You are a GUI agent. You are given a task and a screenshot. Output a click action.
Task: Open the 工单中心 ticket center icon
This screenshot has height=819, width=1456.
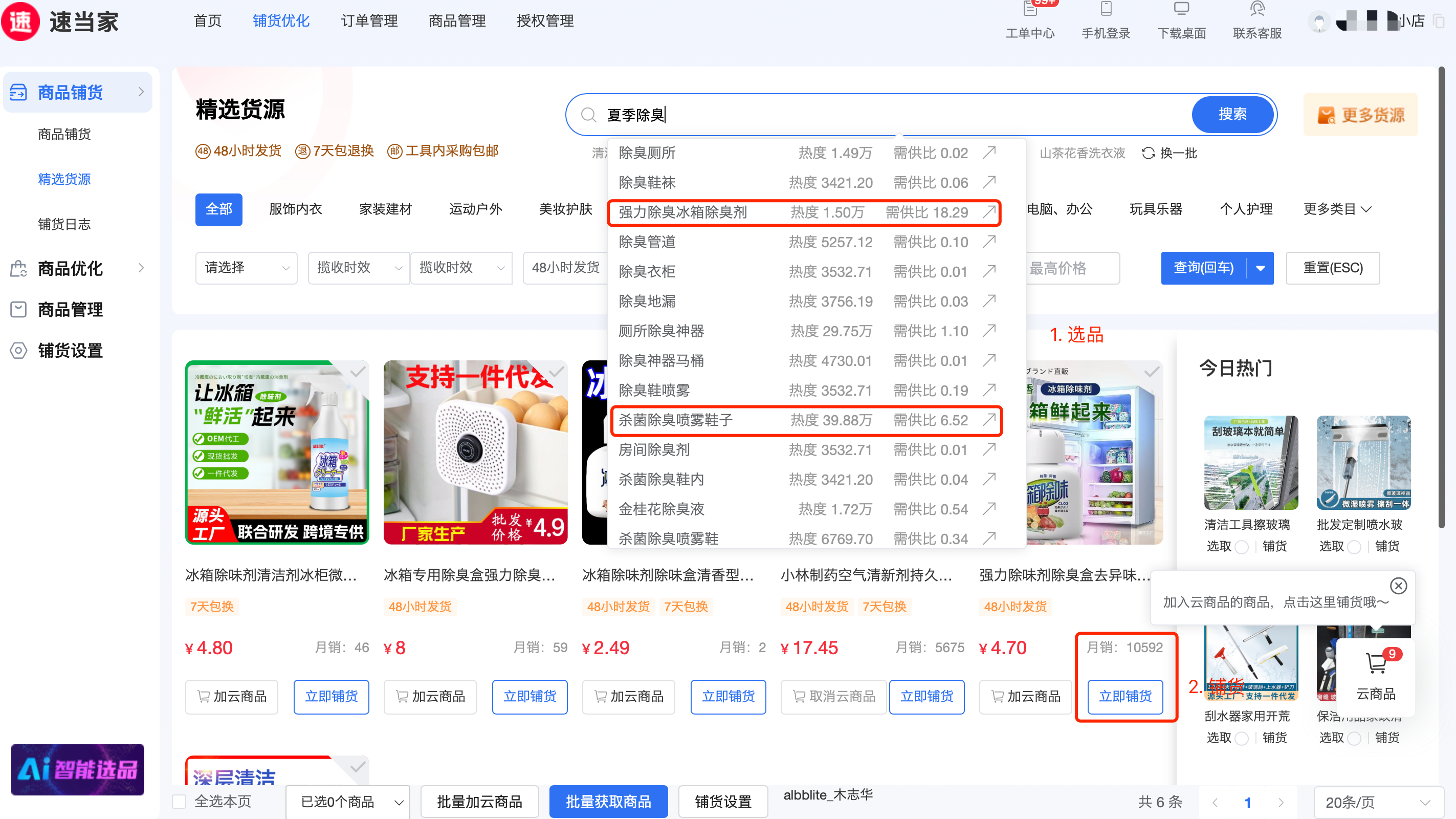pos(1030,10)
